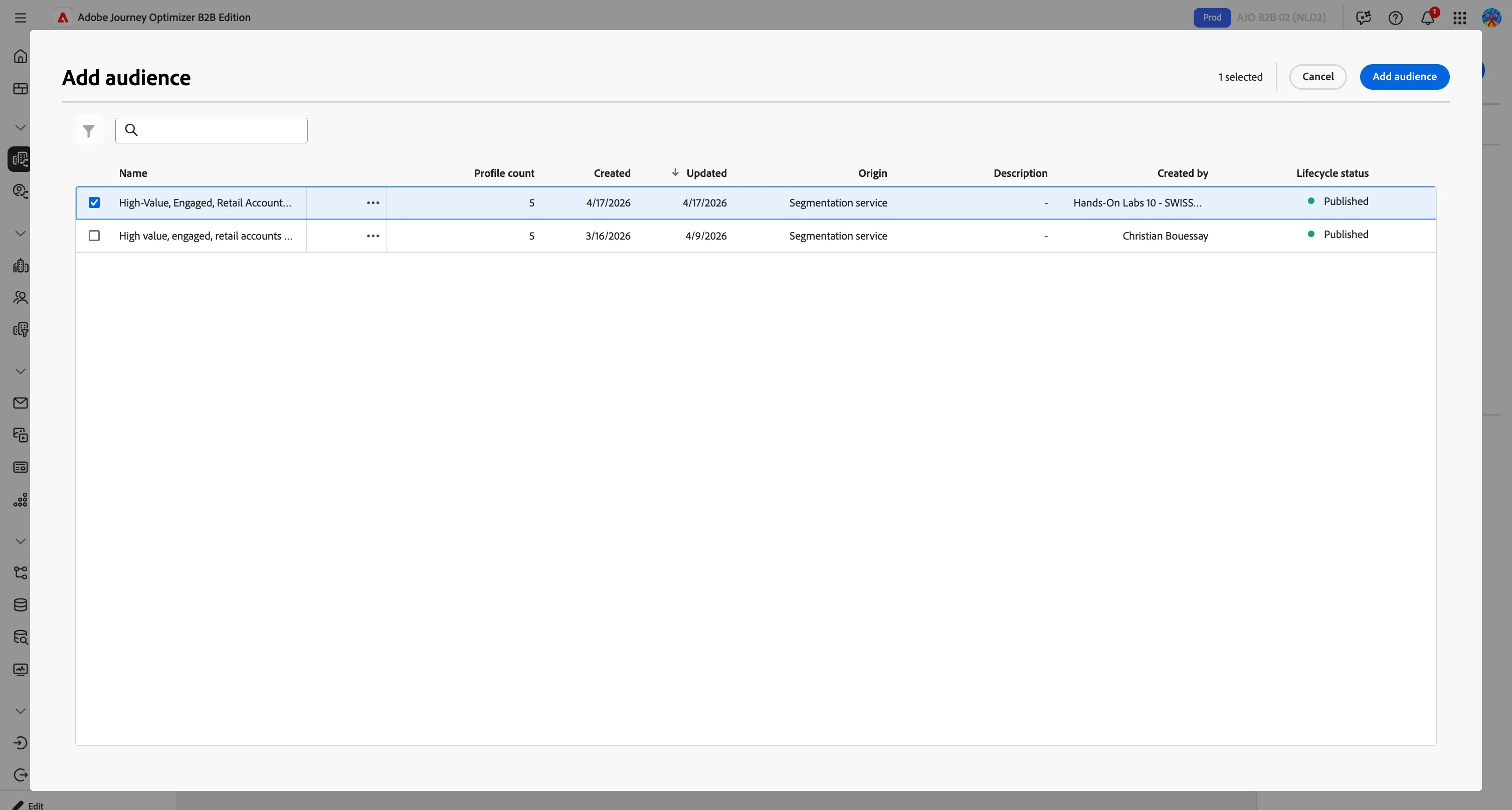This screenshot has height=810, width=1512.
Task: Open the user profile avatar
Action: pos(1491,18)
